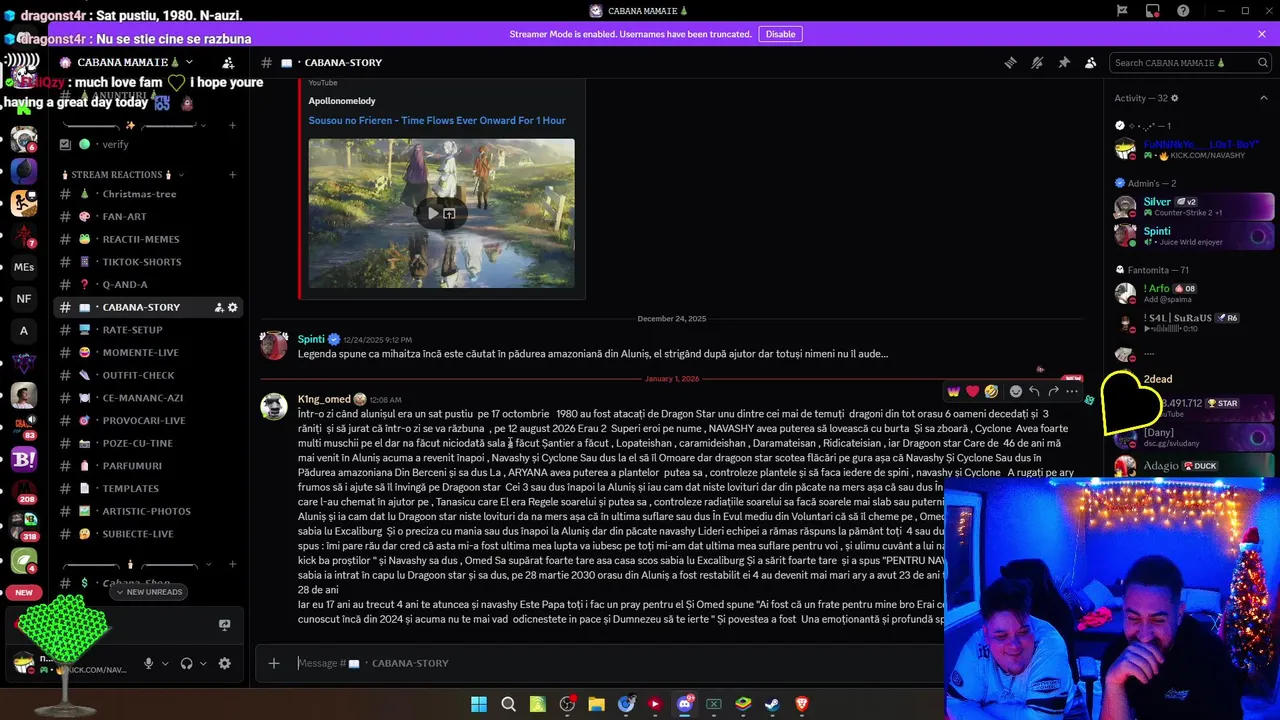Screen dimensions: 1280x720
Task: Select Silver in the Admin's member list
Action: (1195, 207)
